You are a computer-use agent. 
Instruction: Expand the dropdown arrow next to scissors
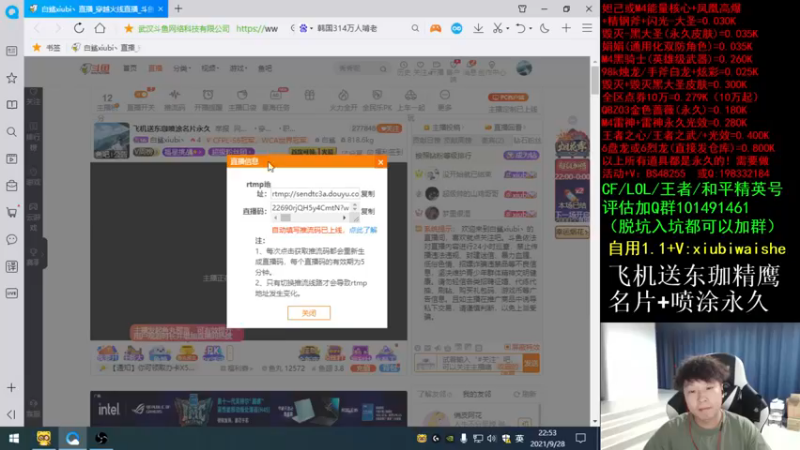(508, 29)
